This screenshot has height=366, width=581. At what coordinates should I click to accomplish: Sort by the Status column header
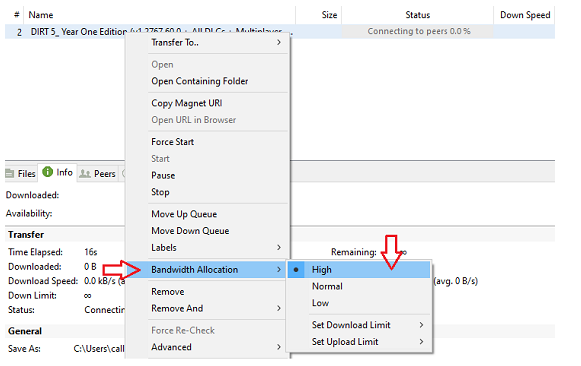[x=418, y=15]
